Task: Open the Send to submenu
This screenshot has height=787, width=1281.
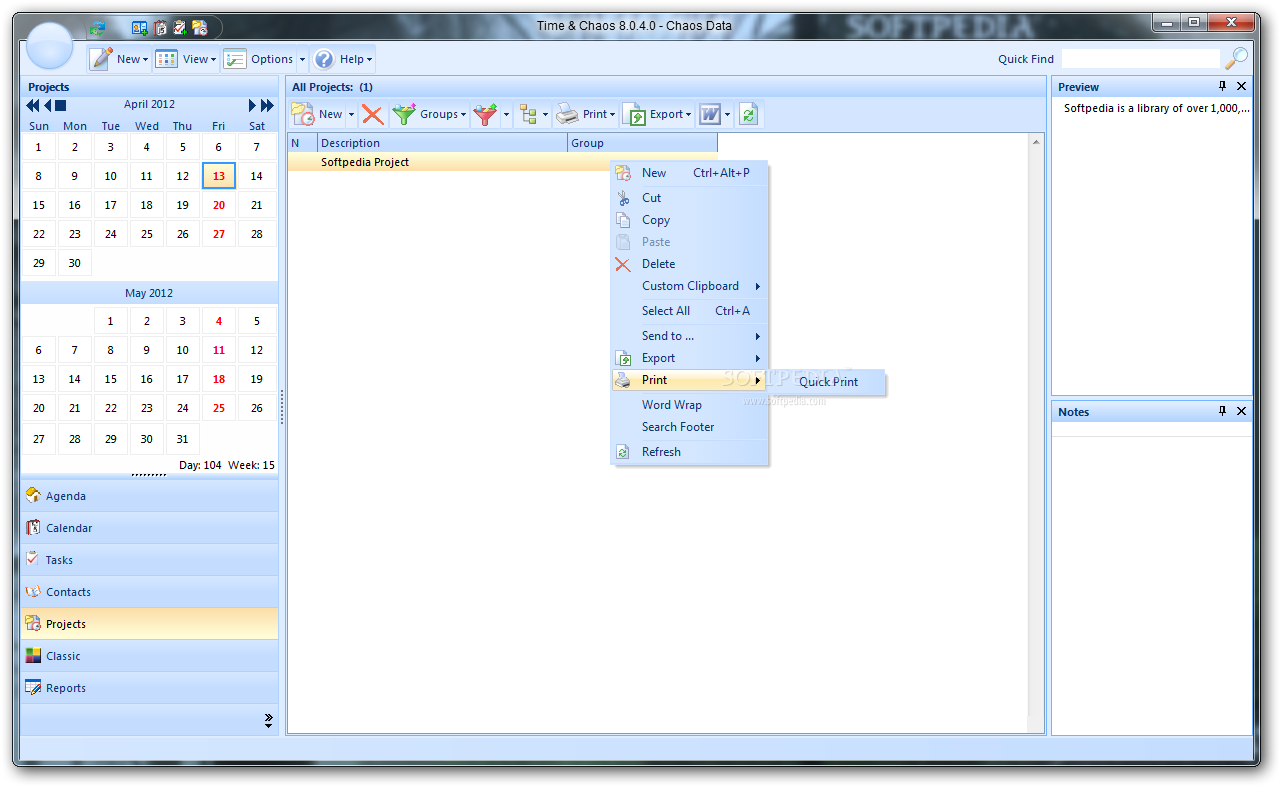Action: (689, 336)
